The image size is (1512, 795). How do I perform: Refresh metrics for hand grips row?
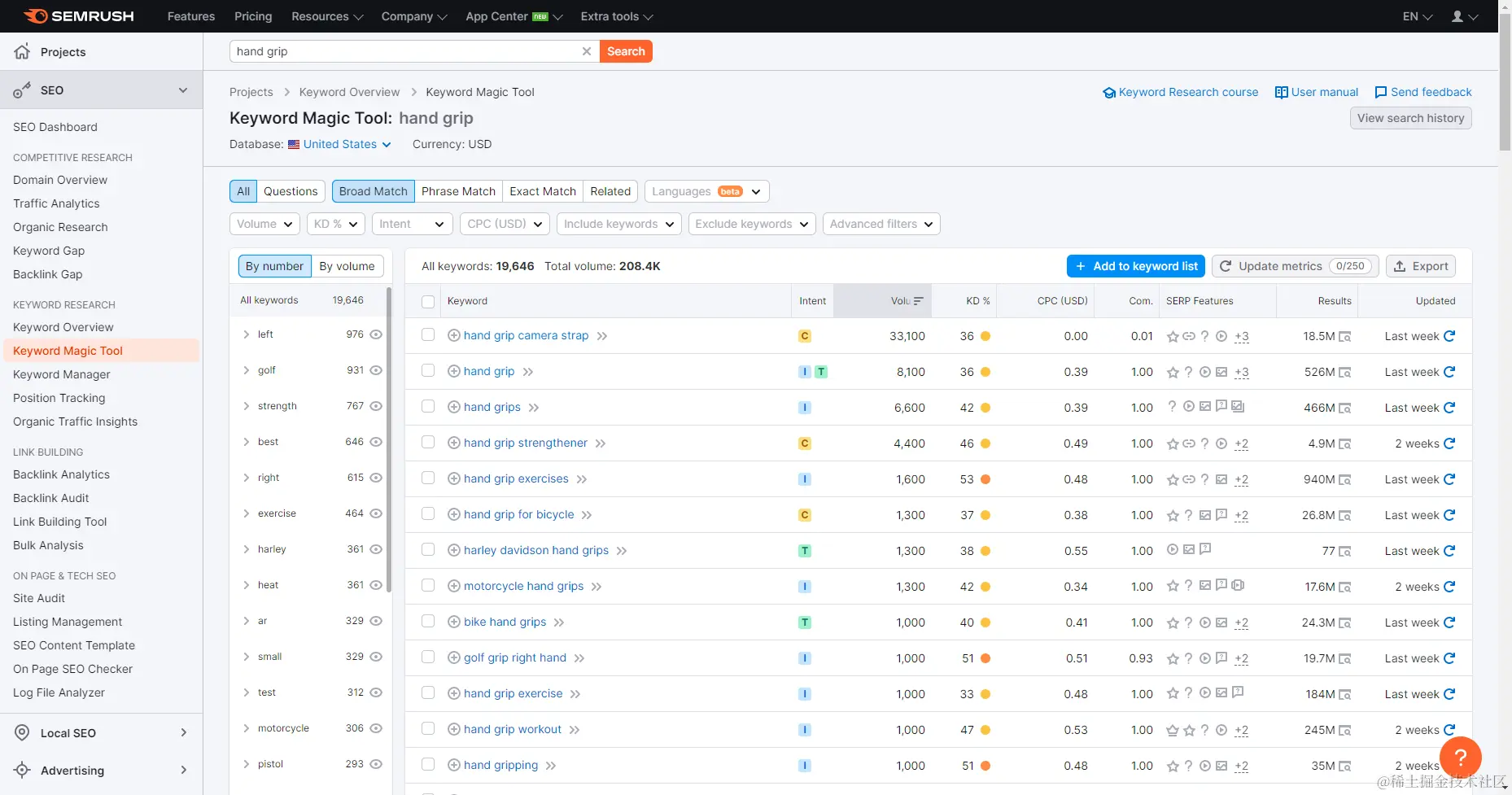tap(1449, 407)
